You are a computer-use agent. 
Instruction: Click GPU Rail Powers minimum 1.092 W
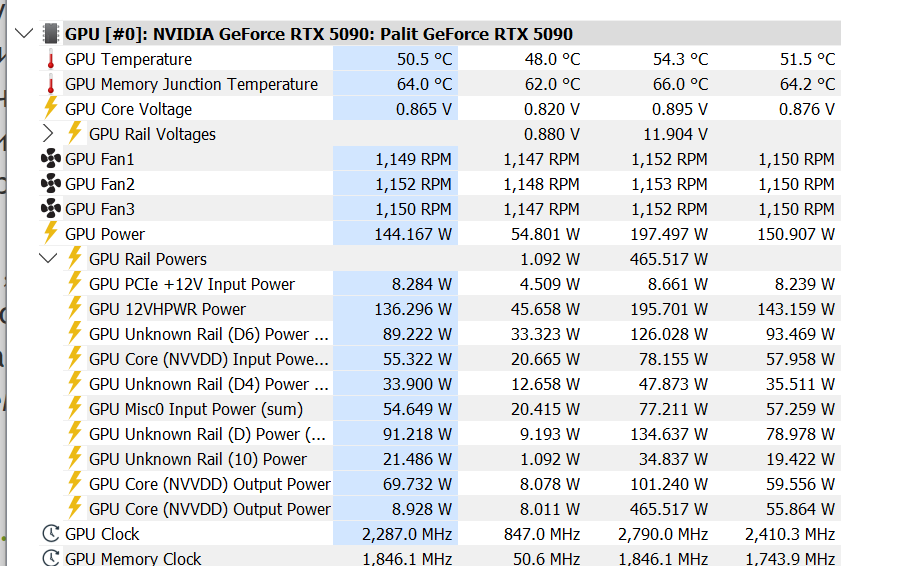[550, 259]
